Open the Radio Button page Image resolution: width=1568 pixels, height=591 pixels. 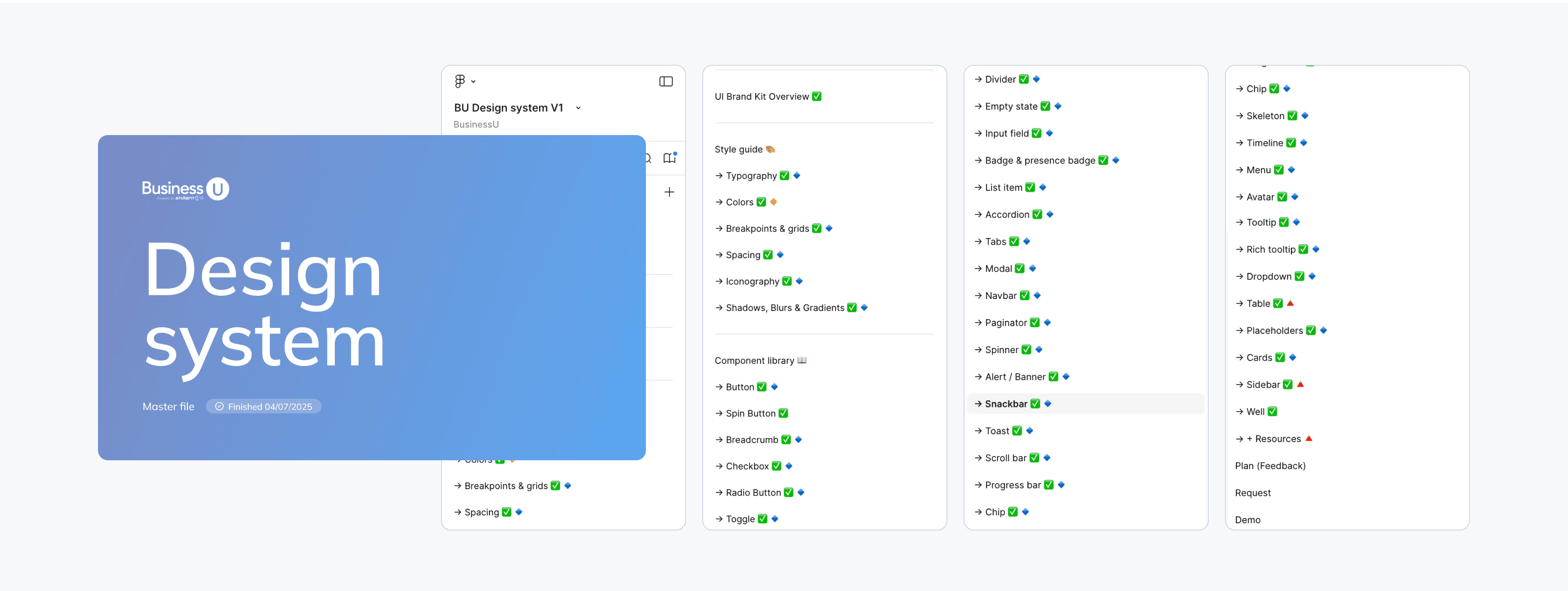[759, 492]
